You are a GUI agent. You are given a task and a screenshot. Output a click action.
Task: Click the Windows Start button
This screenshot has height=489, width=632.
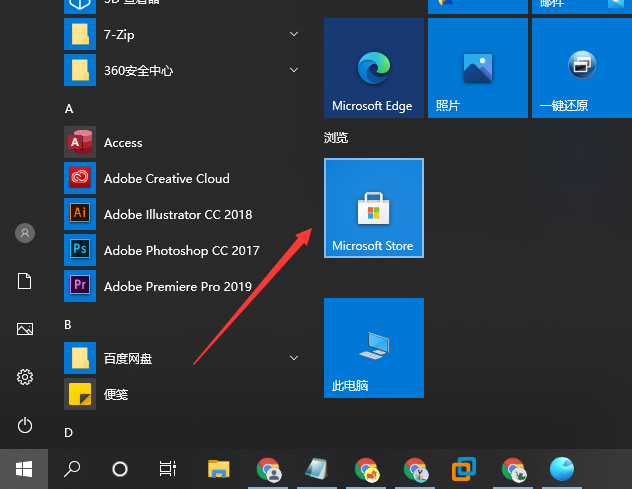23,468
